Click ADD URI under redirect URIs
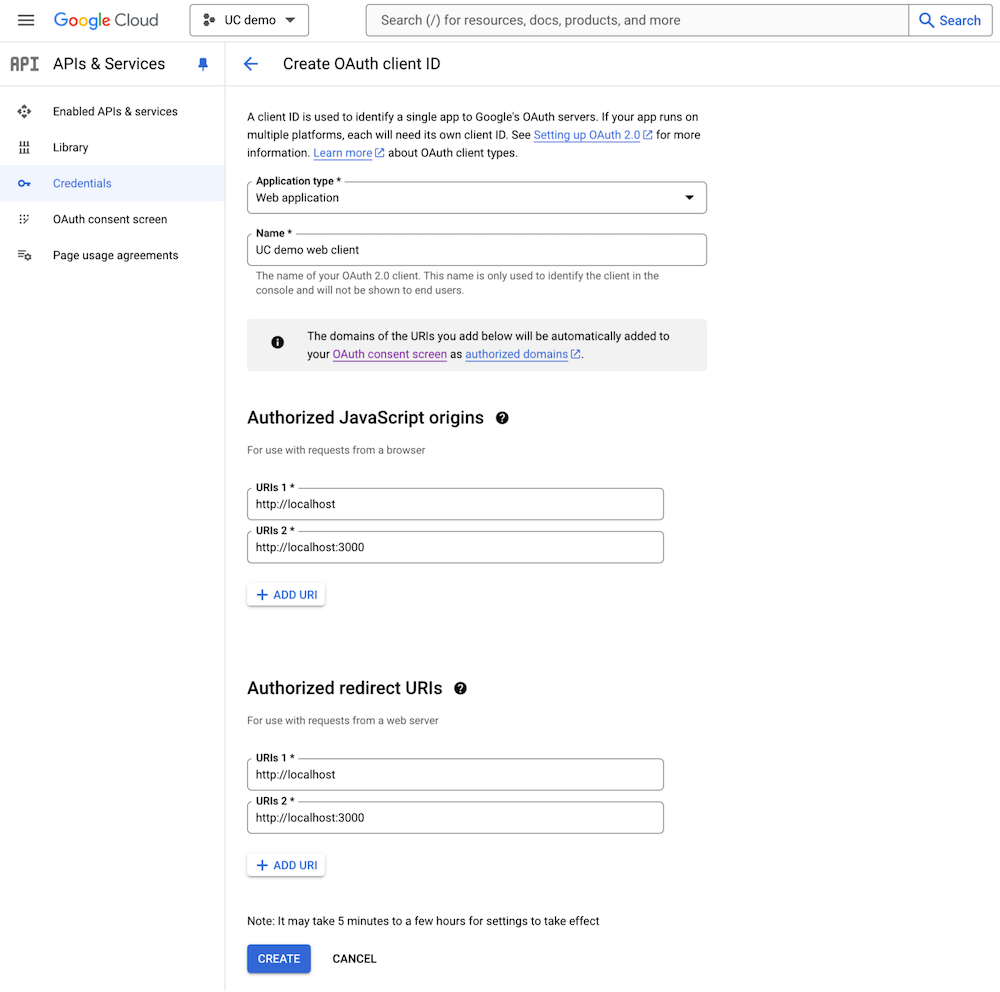 (x=286, y=866)
